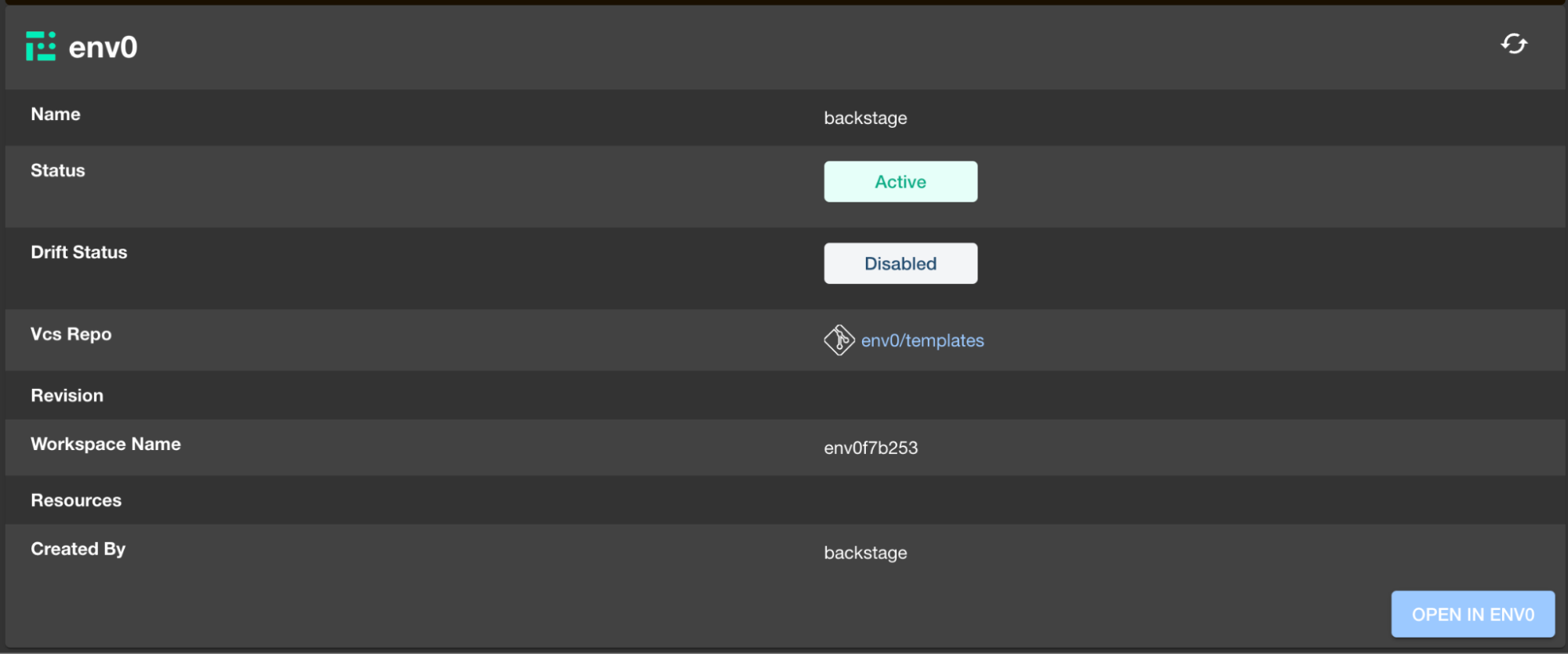Image resolution: width=1568 pixels, height=654 pixels.
Task: Click the Workspace Name label
Action: [106, 445]
